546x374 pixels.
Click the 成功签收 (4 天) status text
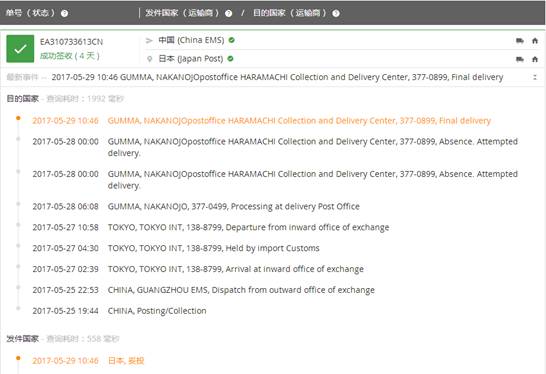[x=70, y=56]
